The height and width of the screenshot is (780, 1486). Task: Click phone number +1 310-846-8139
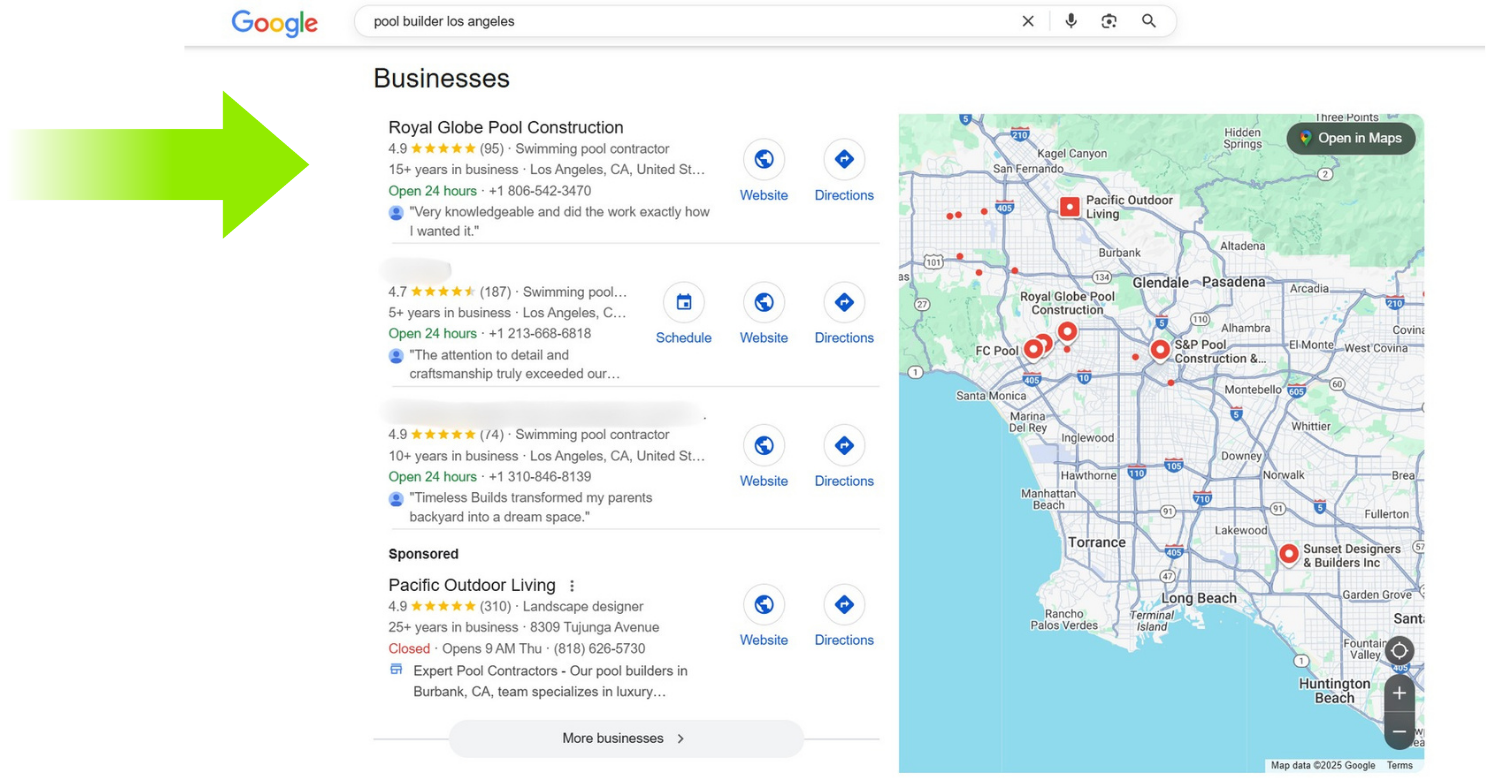(540, 477)
